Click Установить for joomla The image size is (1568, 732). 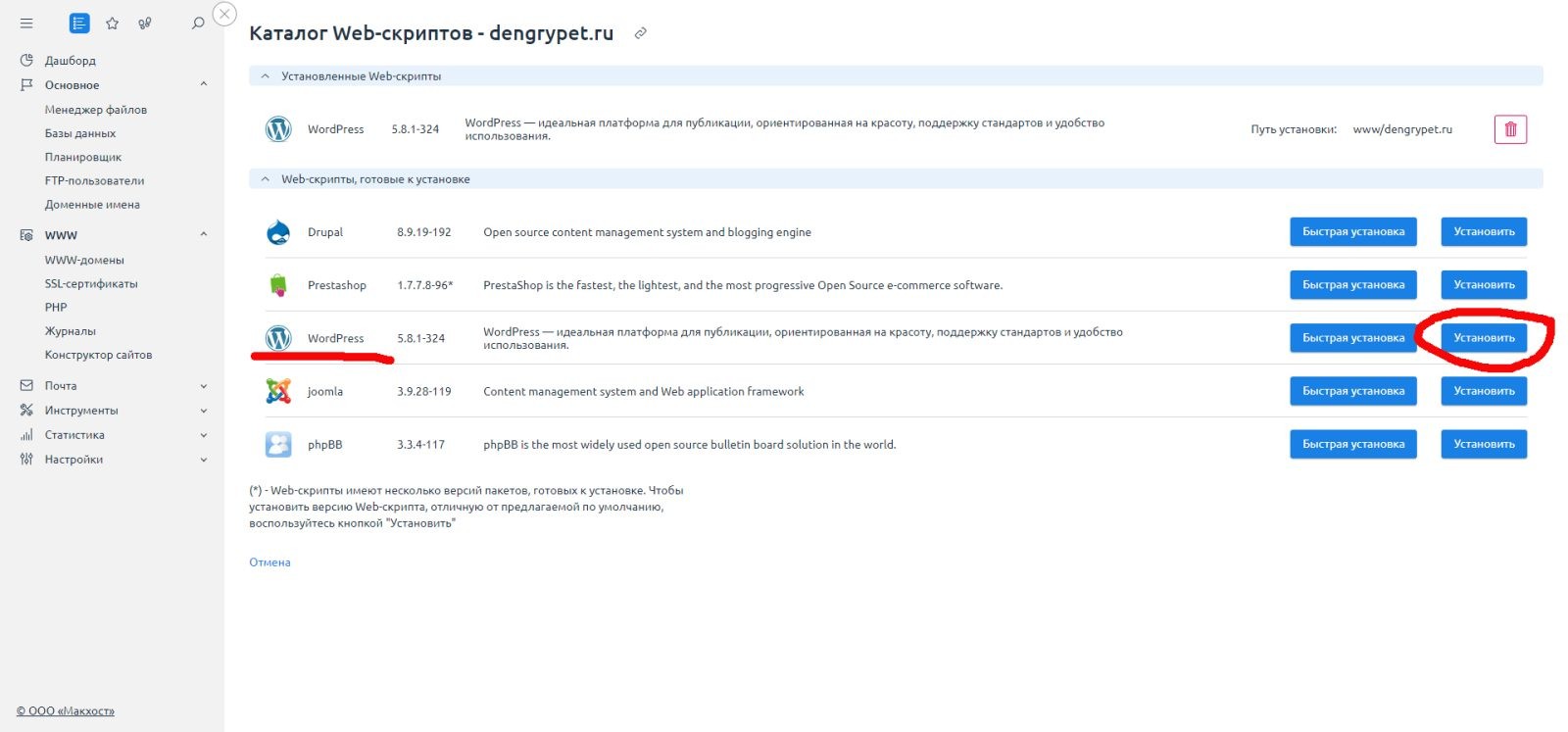point(1484,391)
